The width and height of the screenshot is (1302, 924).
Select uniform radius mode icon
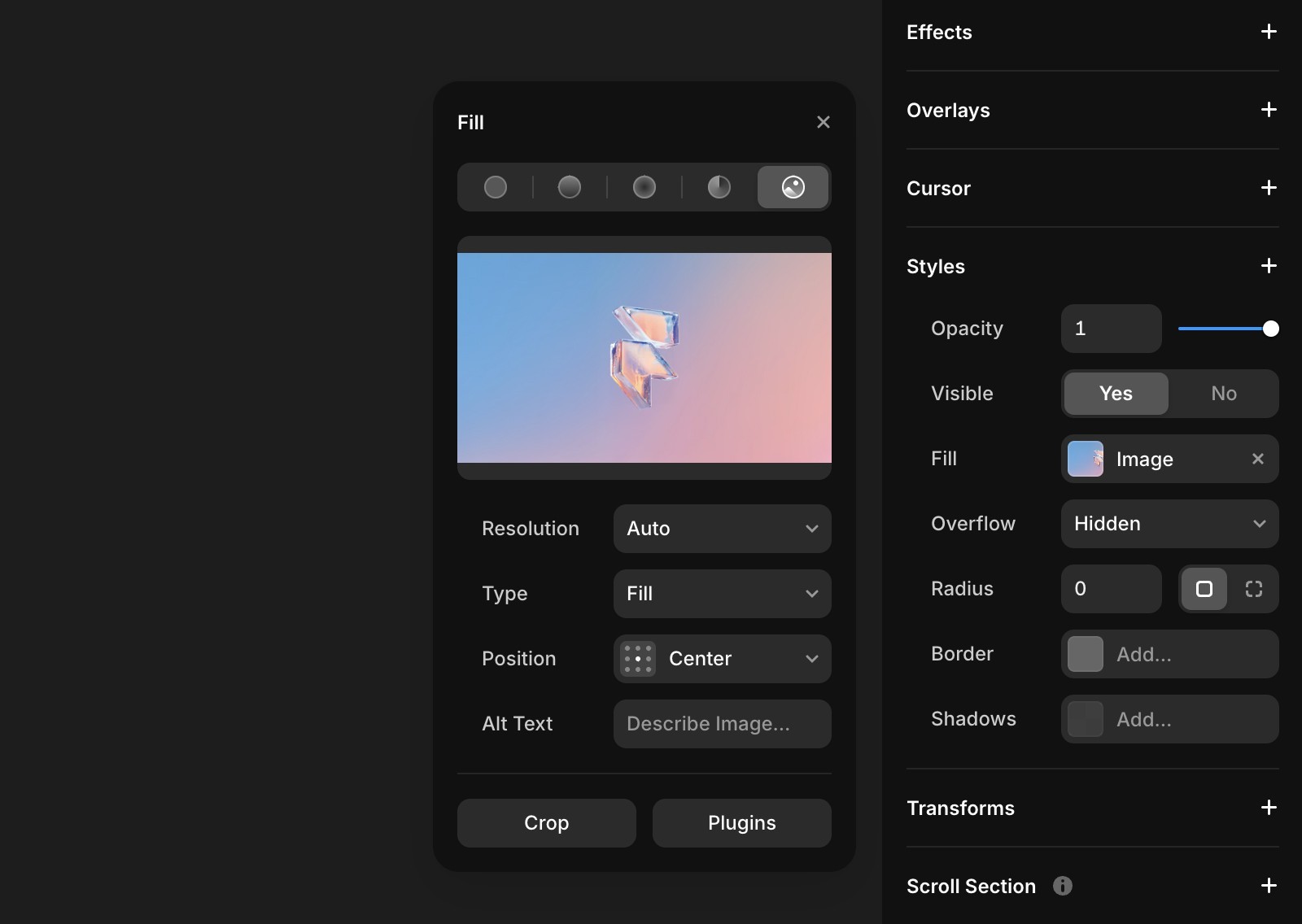click(1204, 589)
